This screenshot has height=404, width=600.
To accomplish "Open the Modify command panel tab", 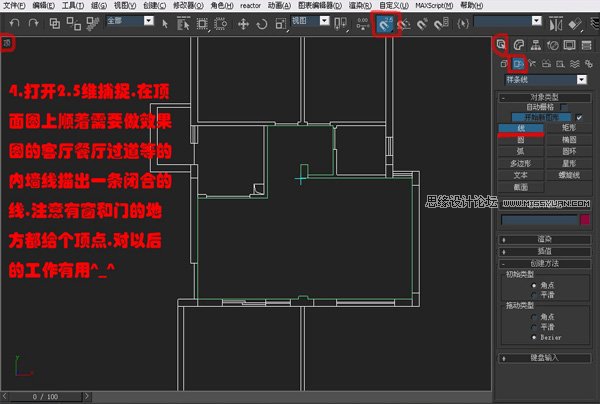I will pos(518,45).
